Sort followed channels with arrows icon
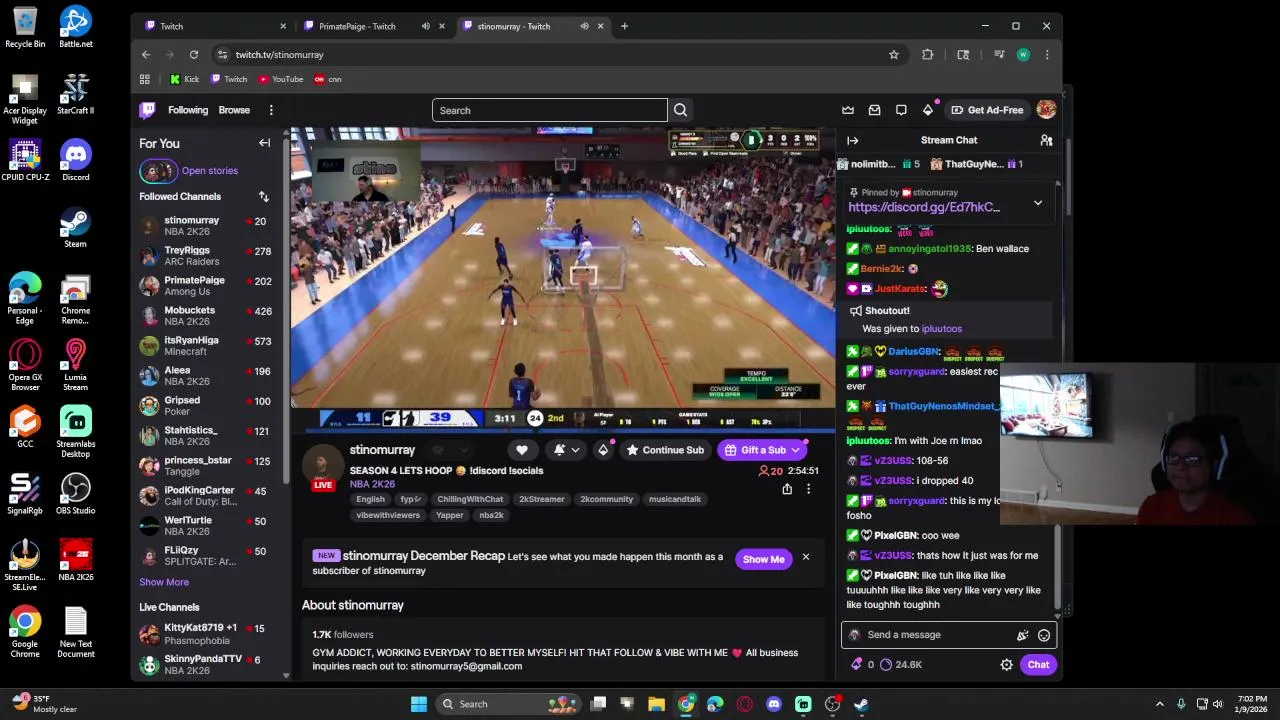The width and height of the screenshot is (1280, 720). coord(264,196)
